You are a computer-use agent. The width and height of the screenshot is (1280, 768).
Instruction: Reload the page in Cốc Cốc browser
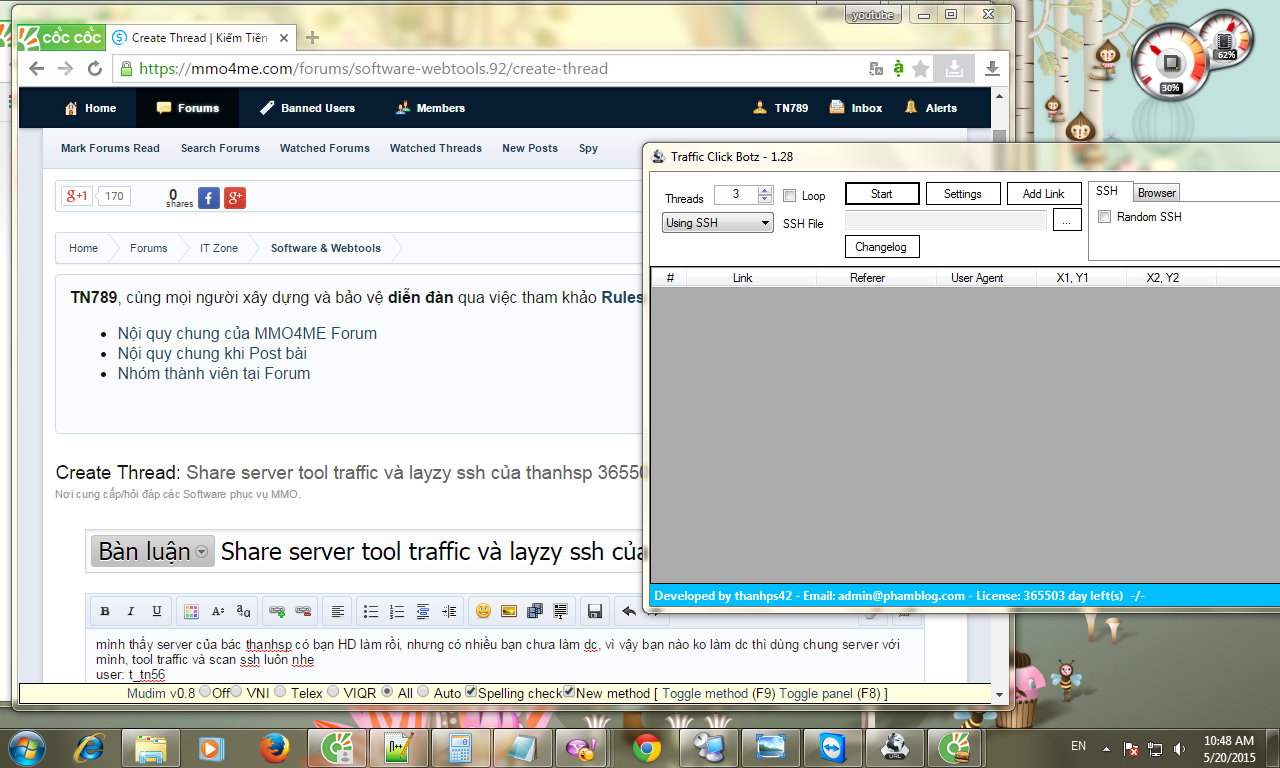tap(95, 69)
